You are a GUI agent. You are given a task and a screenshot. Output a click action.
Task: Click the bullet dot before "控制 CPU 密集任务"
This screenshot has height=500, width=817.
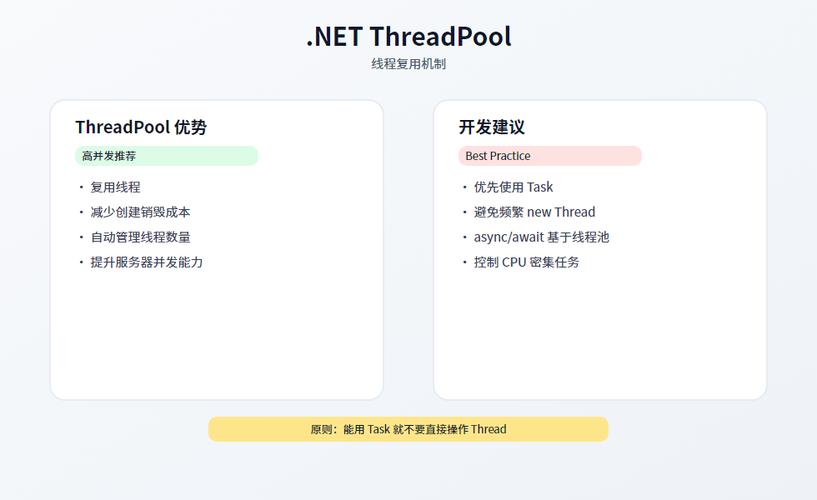click(464, 262)
